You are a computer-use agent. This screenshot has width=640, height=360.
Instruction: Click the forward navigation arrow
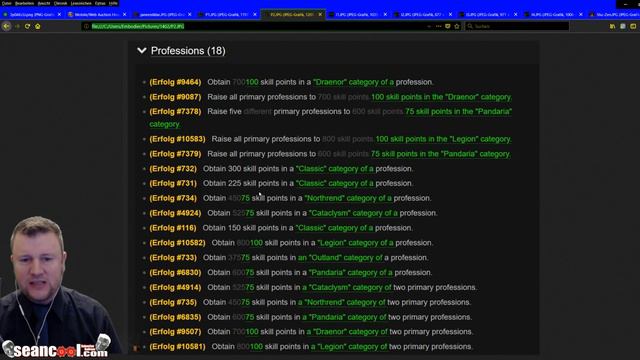pos(18,26)
